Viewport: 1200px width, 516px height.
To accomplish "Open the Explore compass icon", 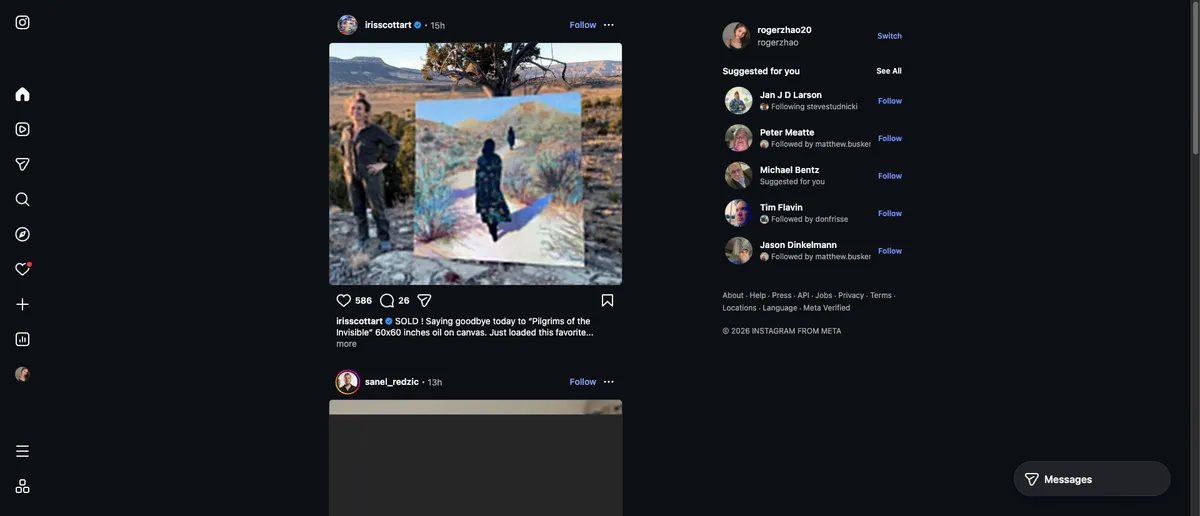I will [x=22, y=234].
